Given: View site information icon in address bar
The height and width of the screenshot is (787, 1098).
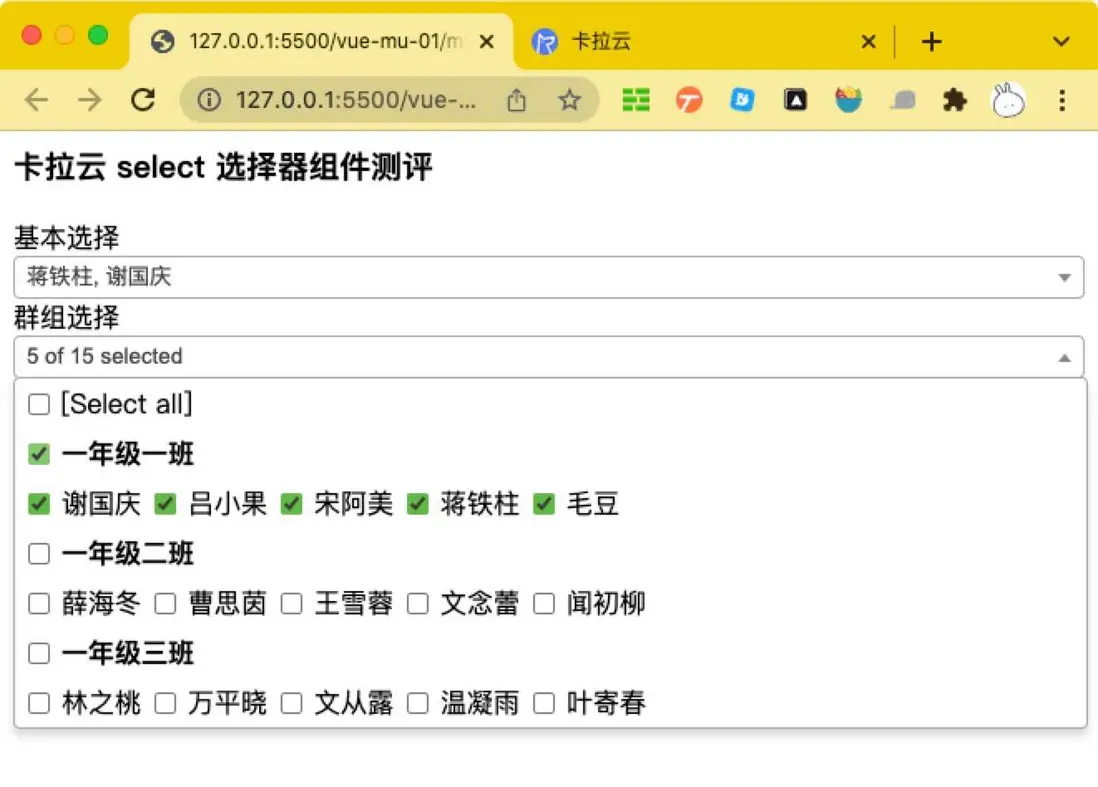Looking at the screenshot, I should coord(209,100).
